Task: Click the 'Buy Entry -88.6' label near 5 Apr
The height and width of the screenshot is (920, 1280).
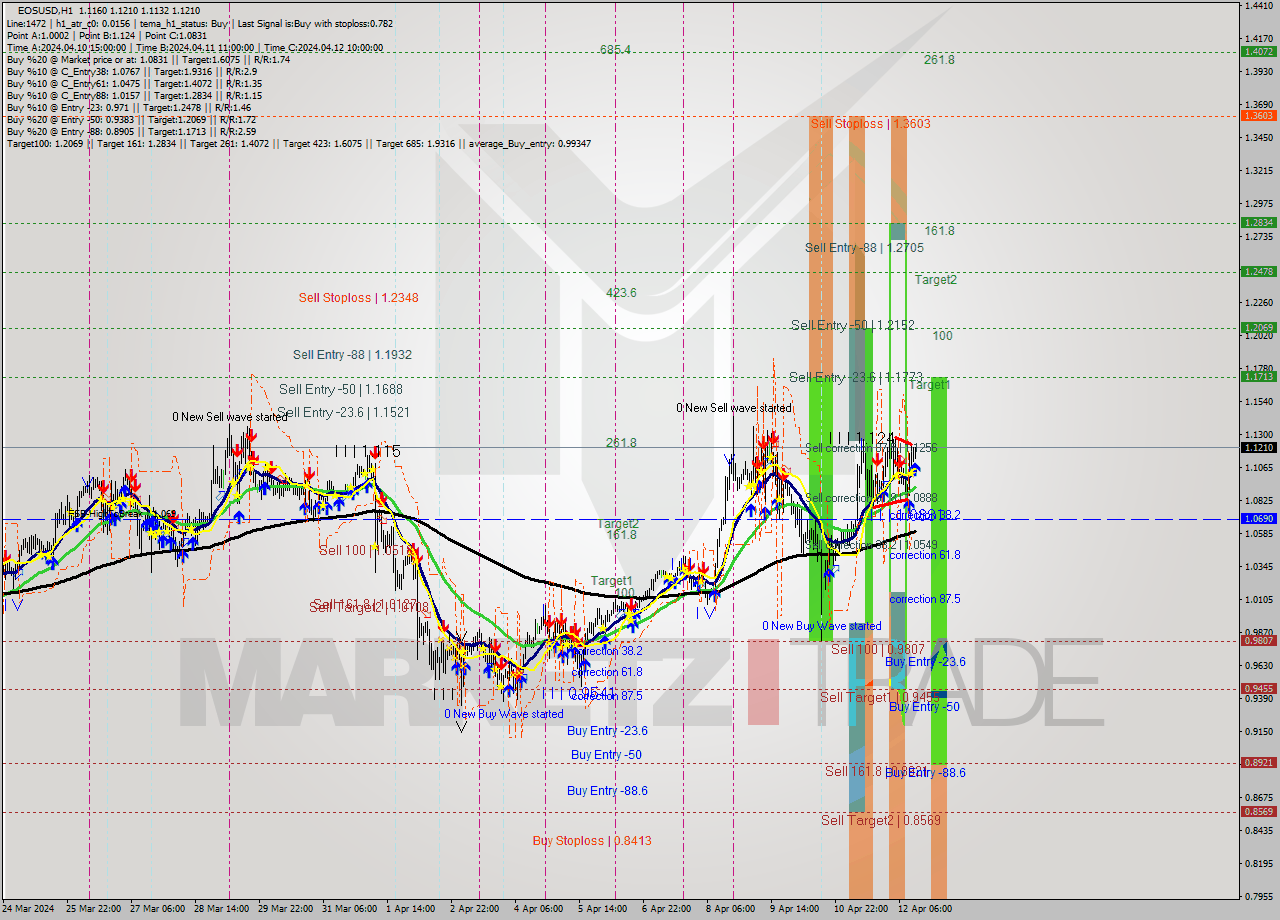Action: point(607,791)
